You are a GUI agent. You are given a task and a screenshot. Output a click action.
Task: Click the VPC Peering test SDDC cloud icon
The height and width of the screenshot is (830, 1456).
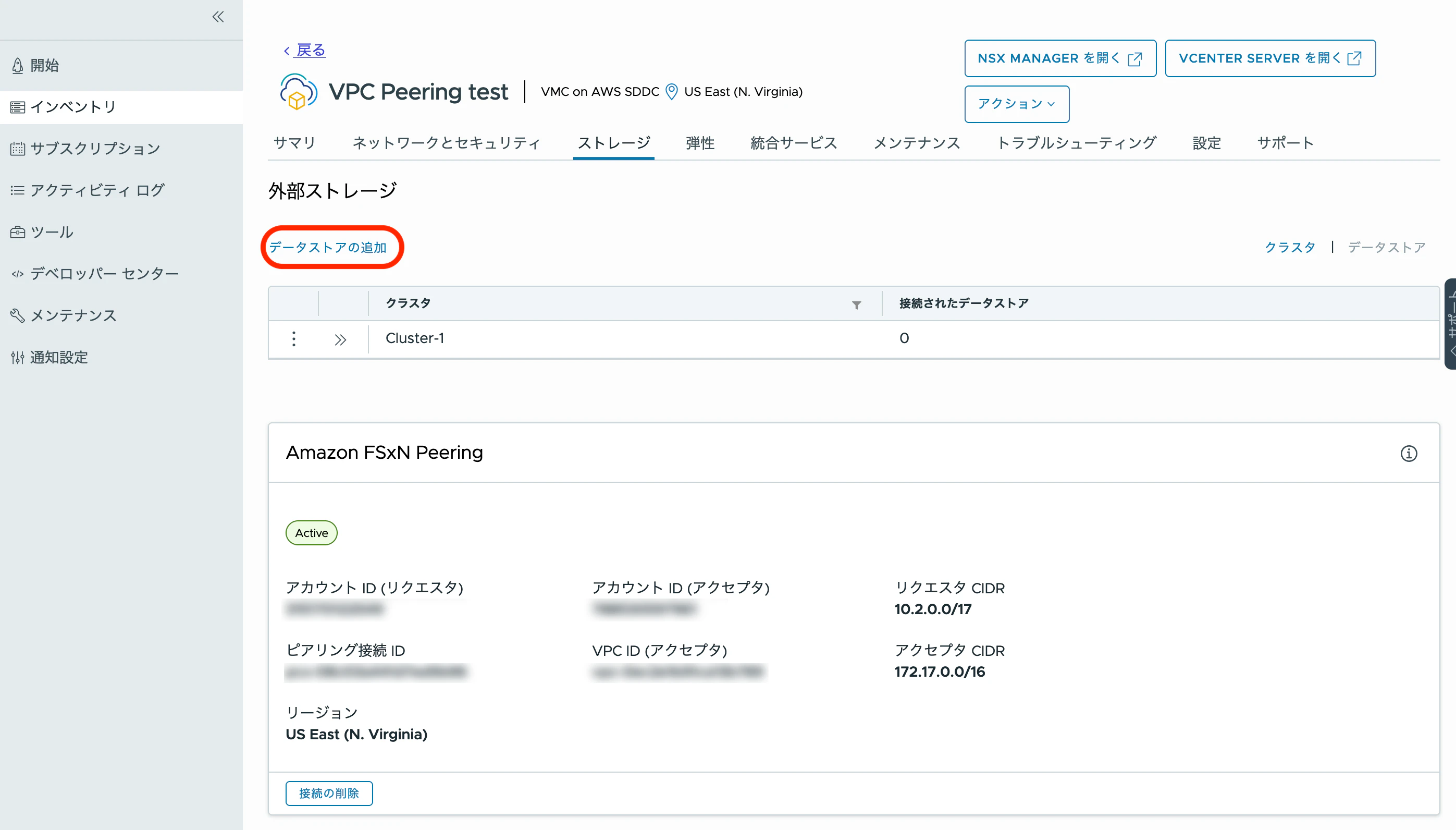click(298, 92)
